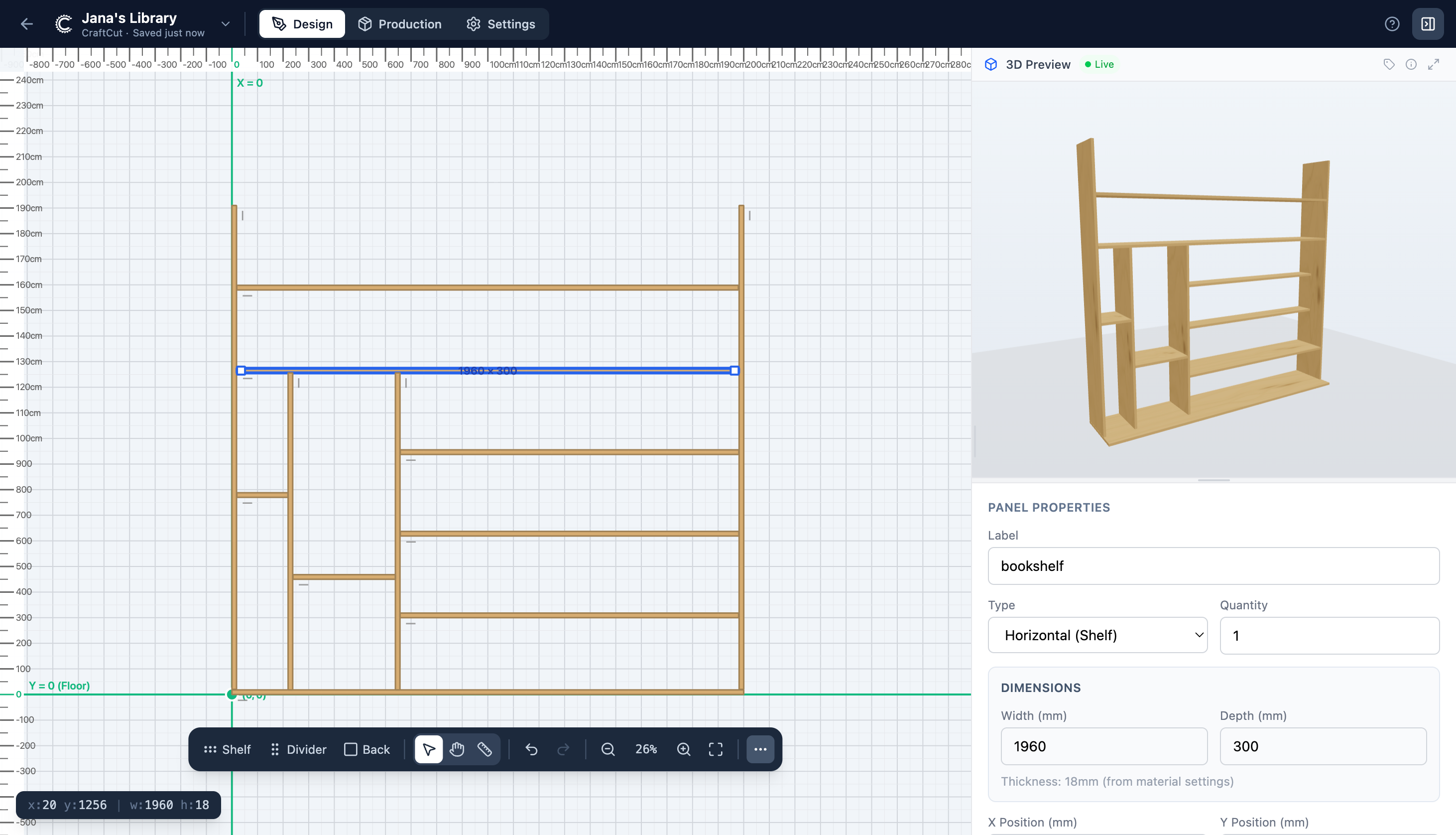Screen dimensions: 1456x835
Task: Open the 3D preview info popup
Action: pyautogui.click(x=1411, y=64)
